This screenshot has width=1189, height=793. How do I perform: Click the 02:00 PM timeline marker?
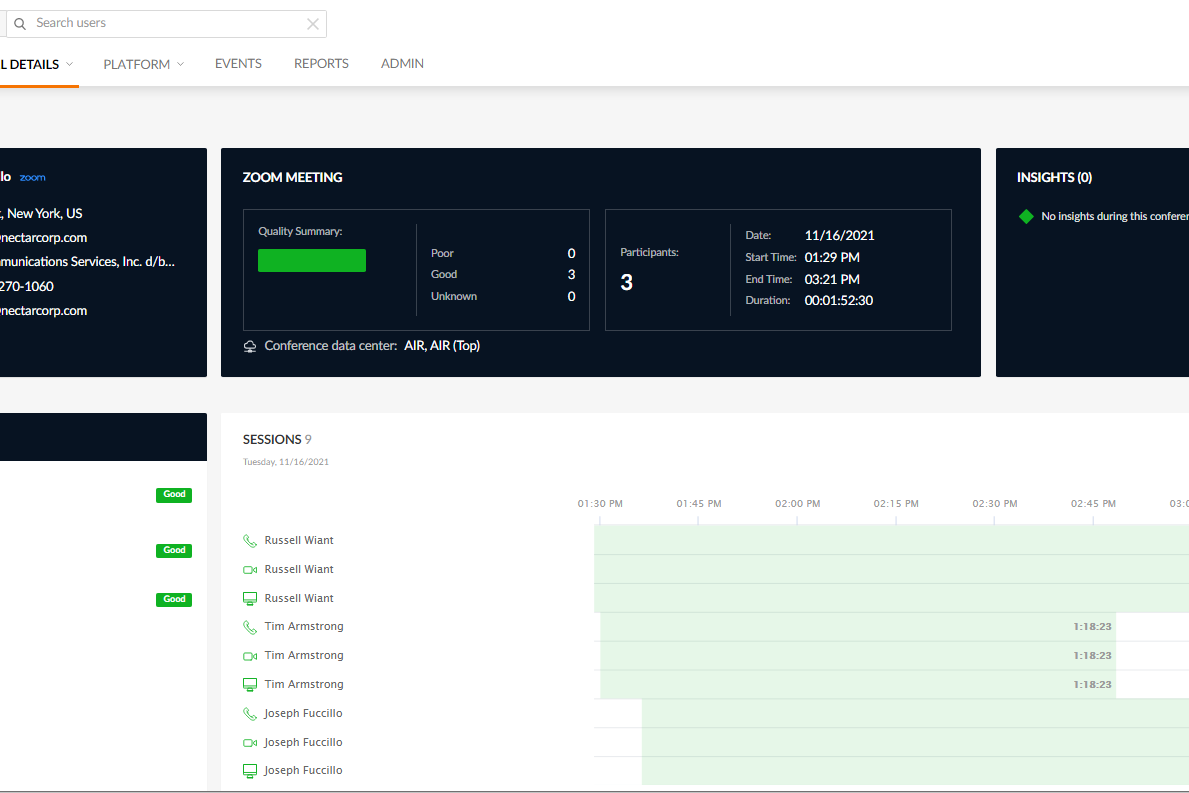[797, 503]
